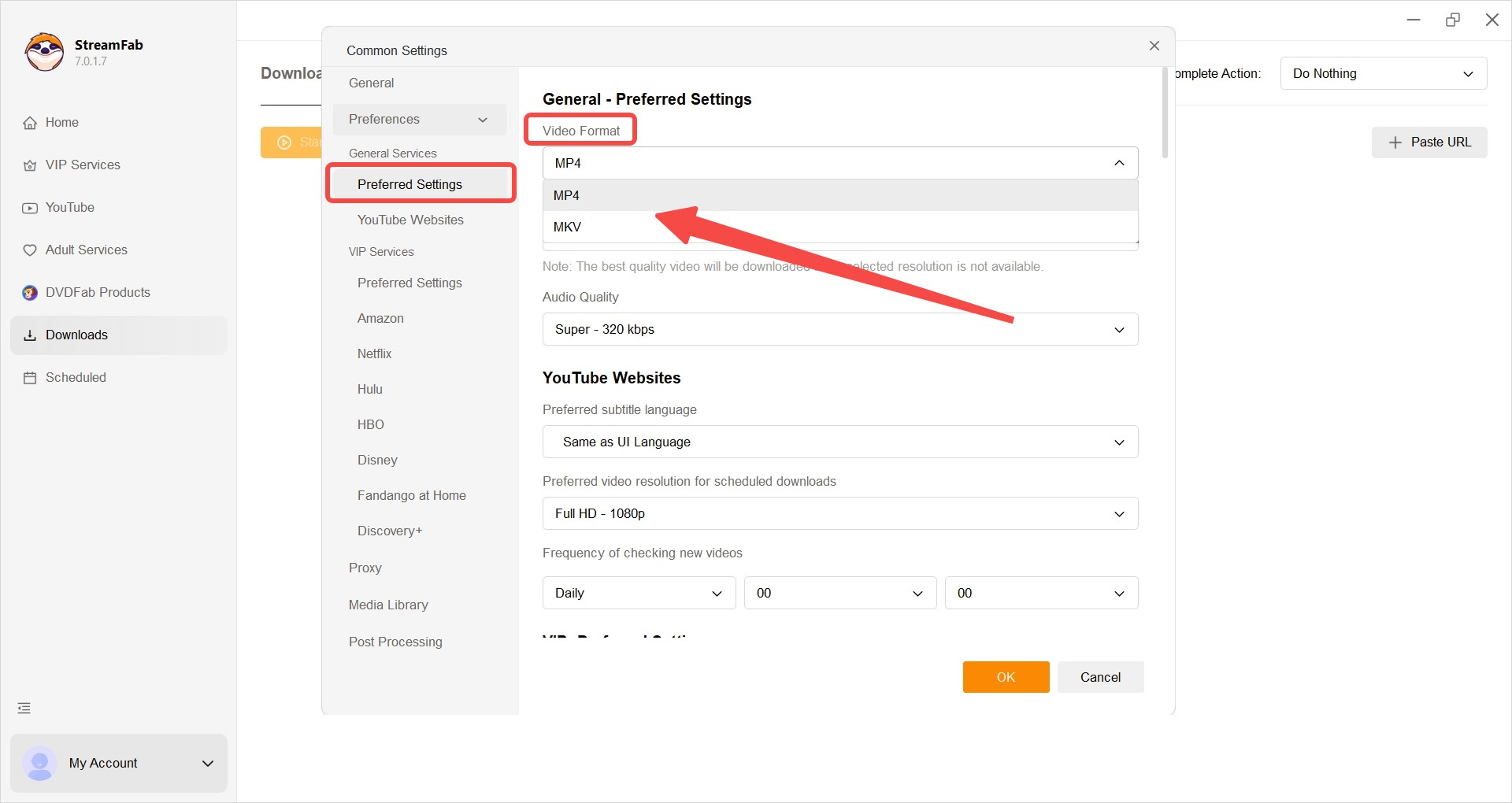
Task: Open DVDFab Products
Action: [x=97, y=292]
